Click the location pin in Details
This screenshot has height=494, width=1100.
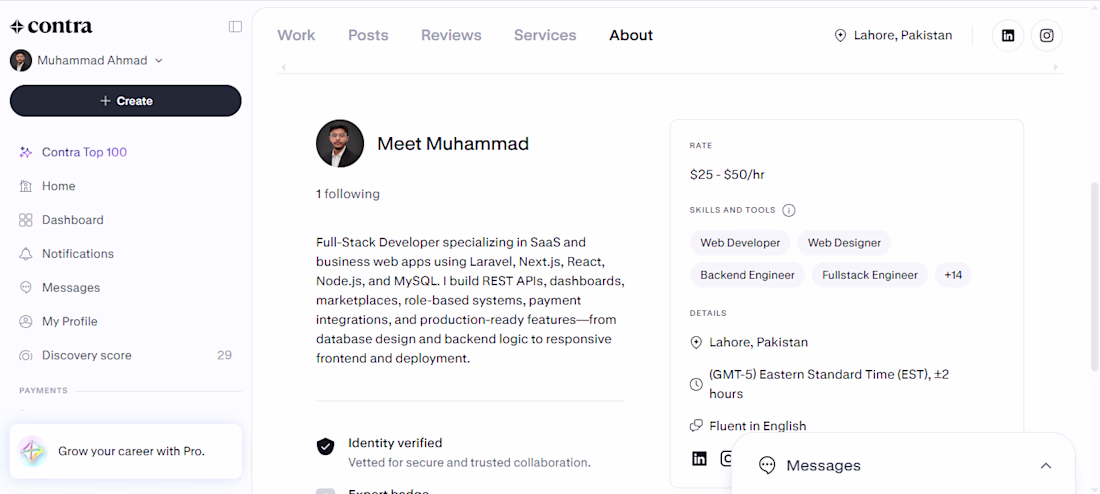click(696, 342)
